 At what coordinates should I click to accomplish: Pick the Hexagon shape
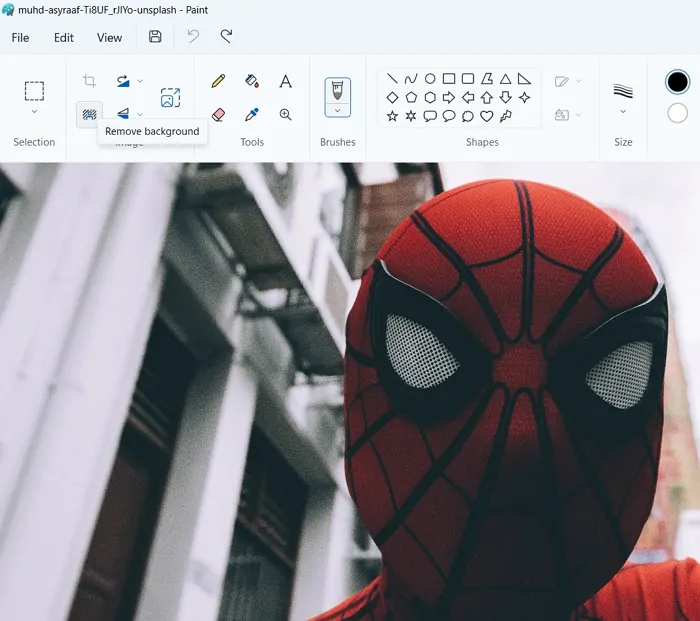pyautogui.click(x=430, y=97)
